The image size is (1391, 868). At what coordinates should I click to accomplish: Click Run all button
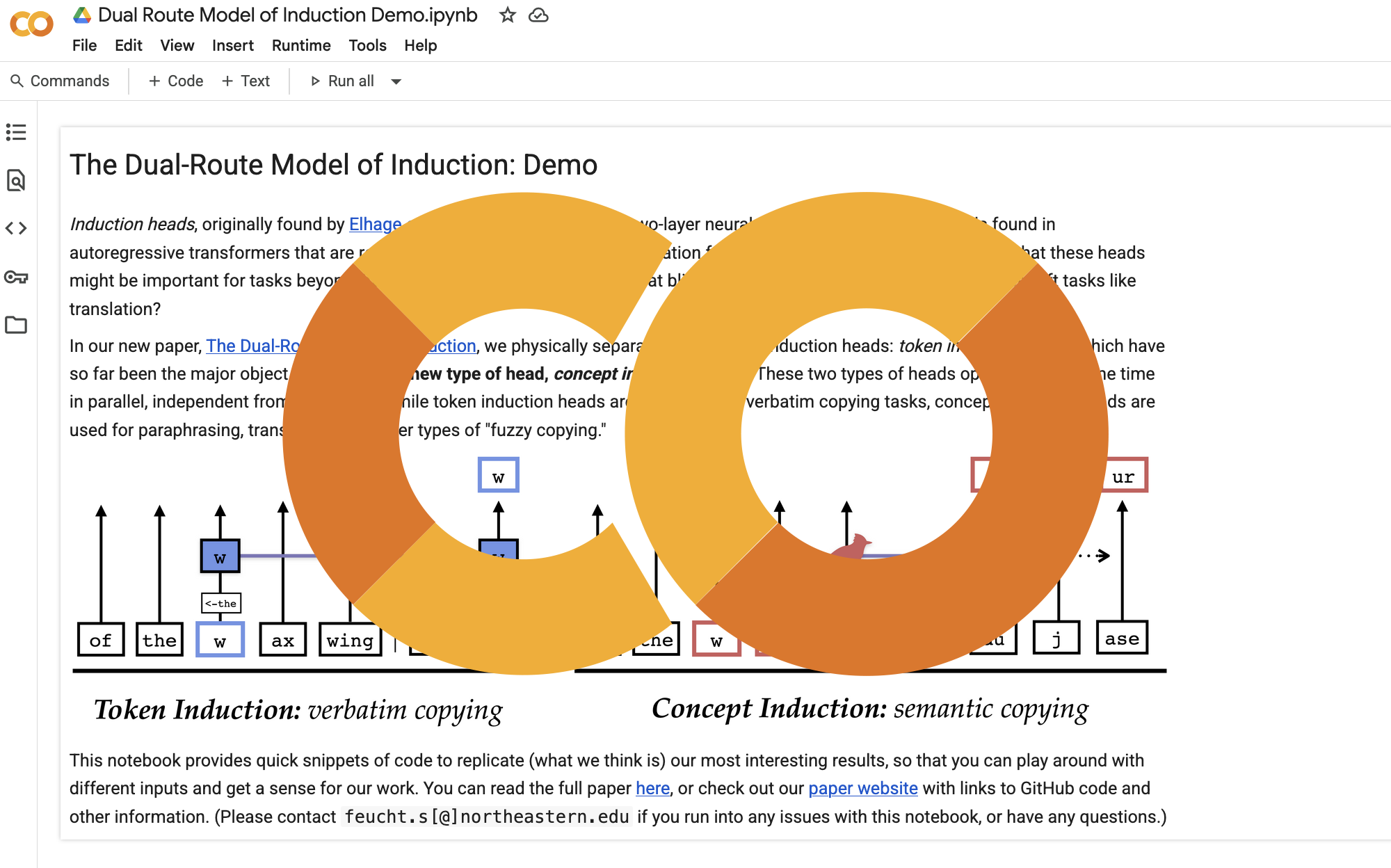(343, 81)
